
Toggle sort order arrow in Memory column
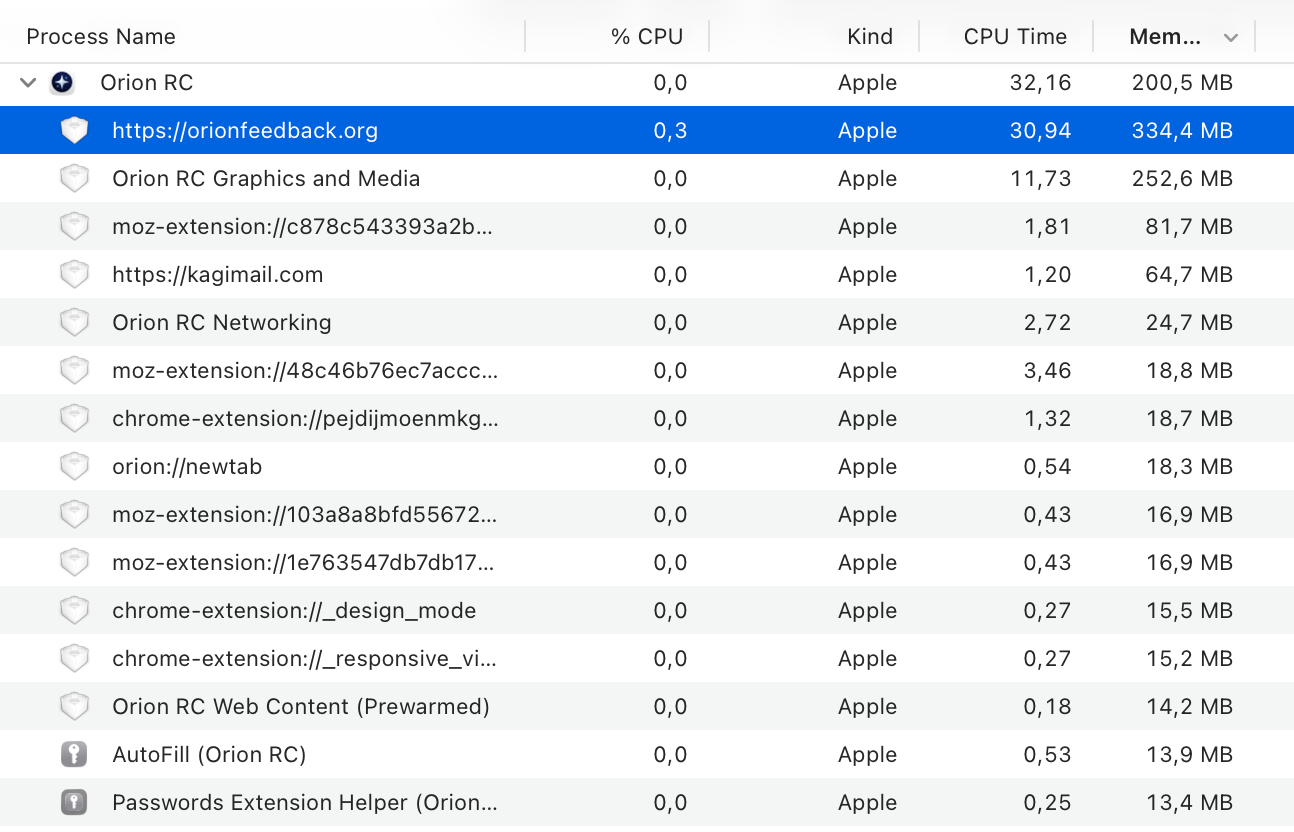1231,38
